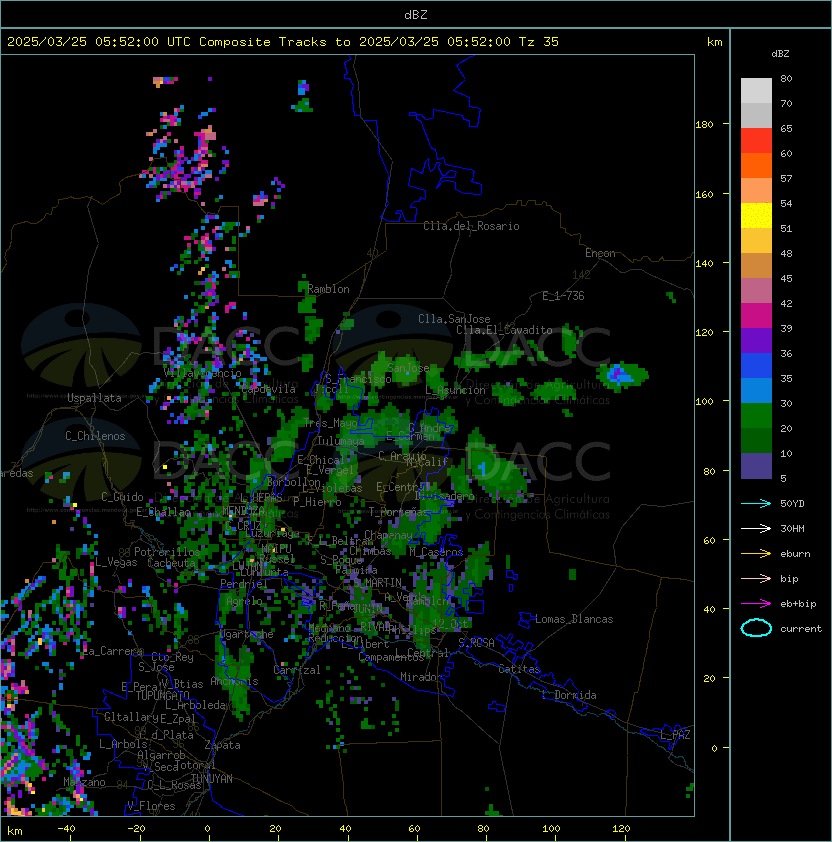The height and width of the screenshot is (842, 832).
Task: Click the 'Carrizal' map label
Action: [x=296, y=670]
